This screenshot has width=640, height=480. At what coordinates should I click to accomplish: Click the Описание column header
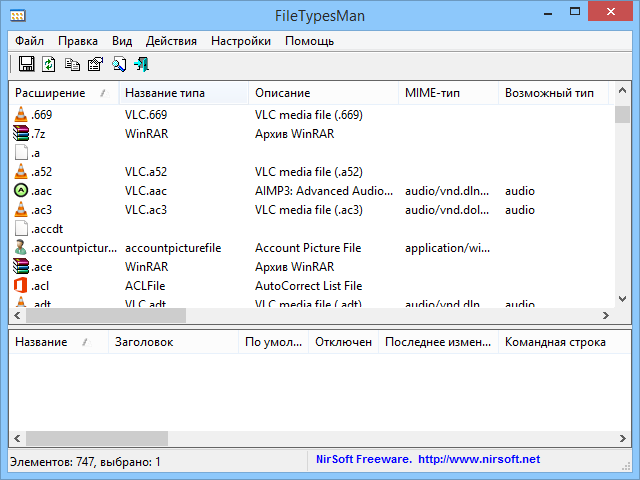283,93
